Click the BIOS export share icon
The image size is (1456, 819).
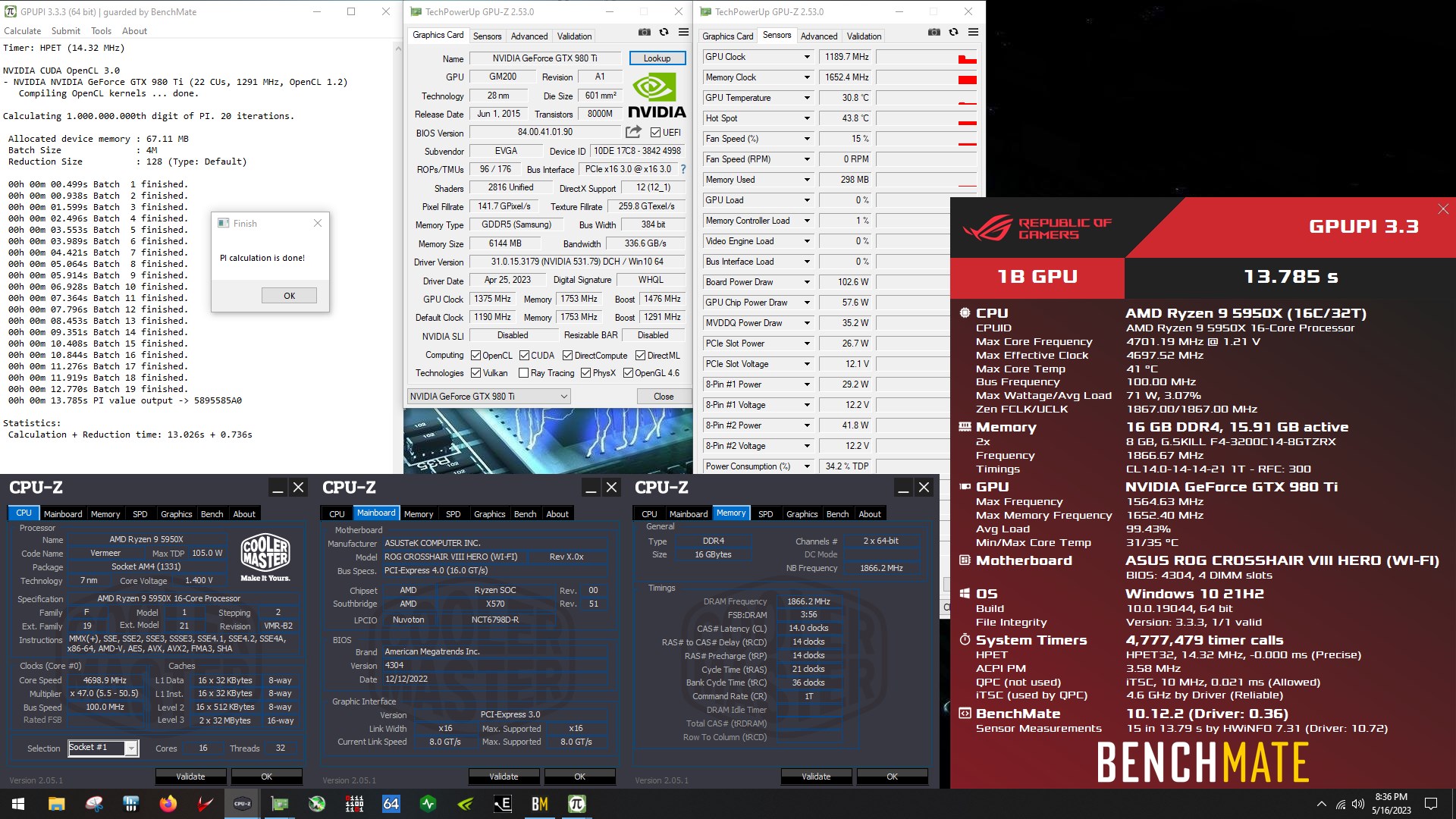633,132
